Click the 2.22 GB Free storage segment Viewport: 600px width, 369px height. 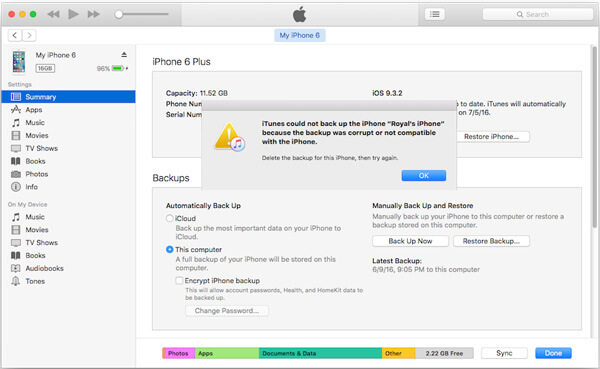click(x=444, y=353)
